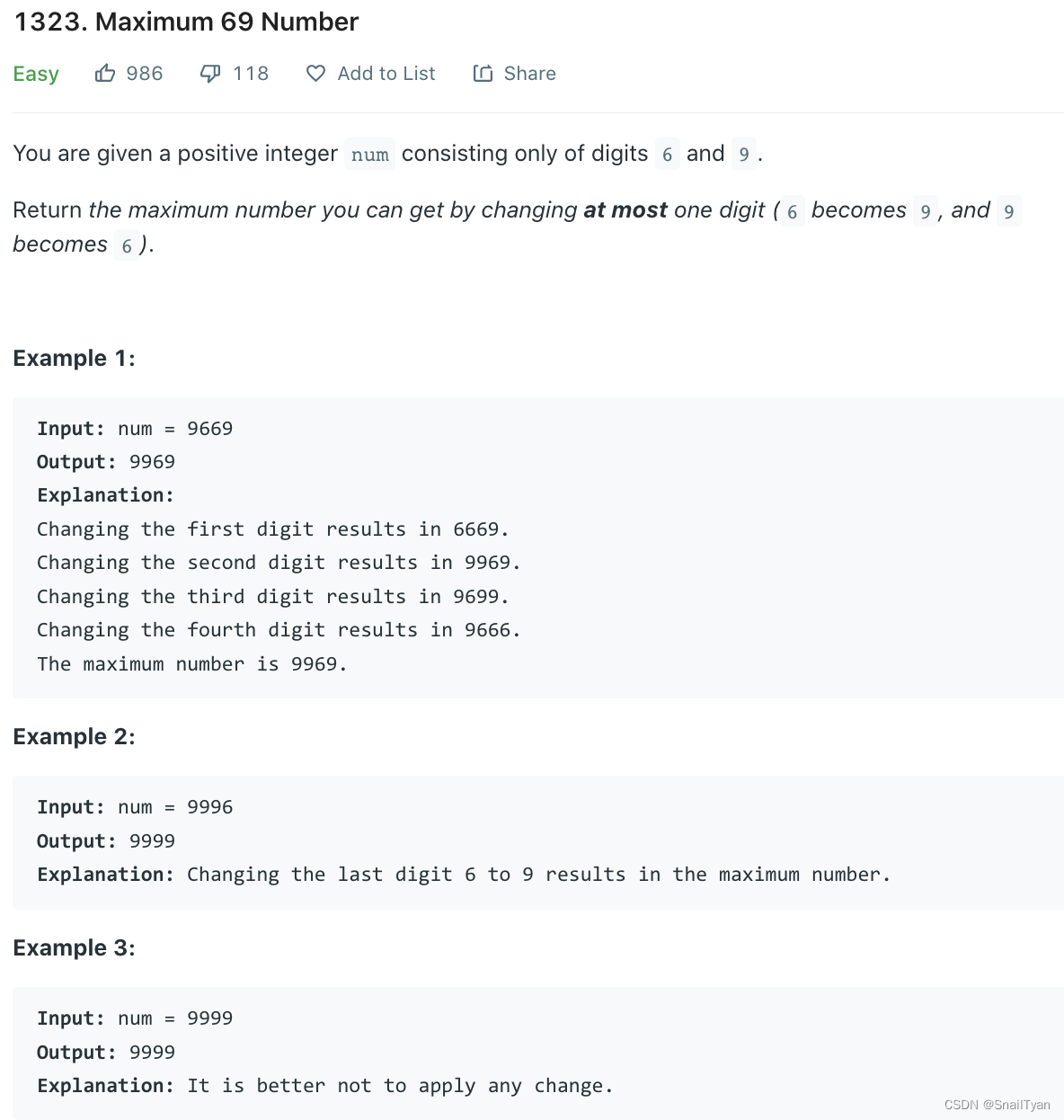Click the green Easy difficulty label
1064x1120 pixels.
tap(36, 74)
